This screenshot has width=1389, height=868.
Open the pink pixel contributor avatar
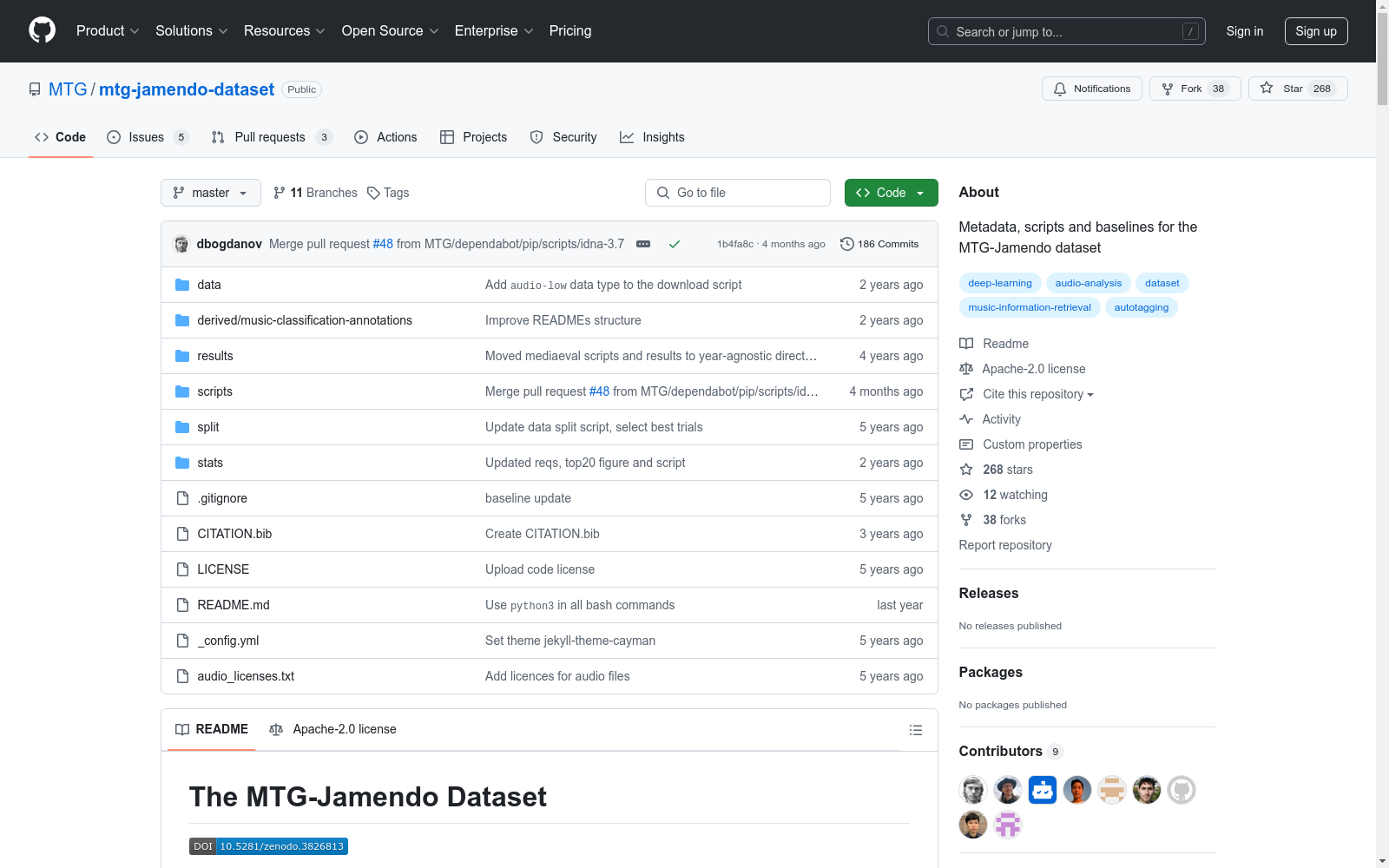(1008, 825)
